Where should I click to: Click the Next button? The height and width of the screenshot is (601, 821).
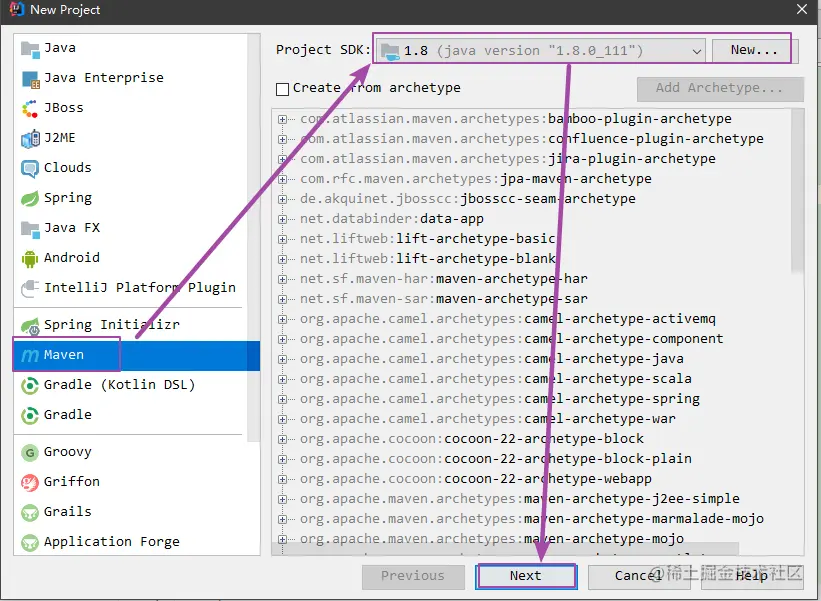pos(526,576)
